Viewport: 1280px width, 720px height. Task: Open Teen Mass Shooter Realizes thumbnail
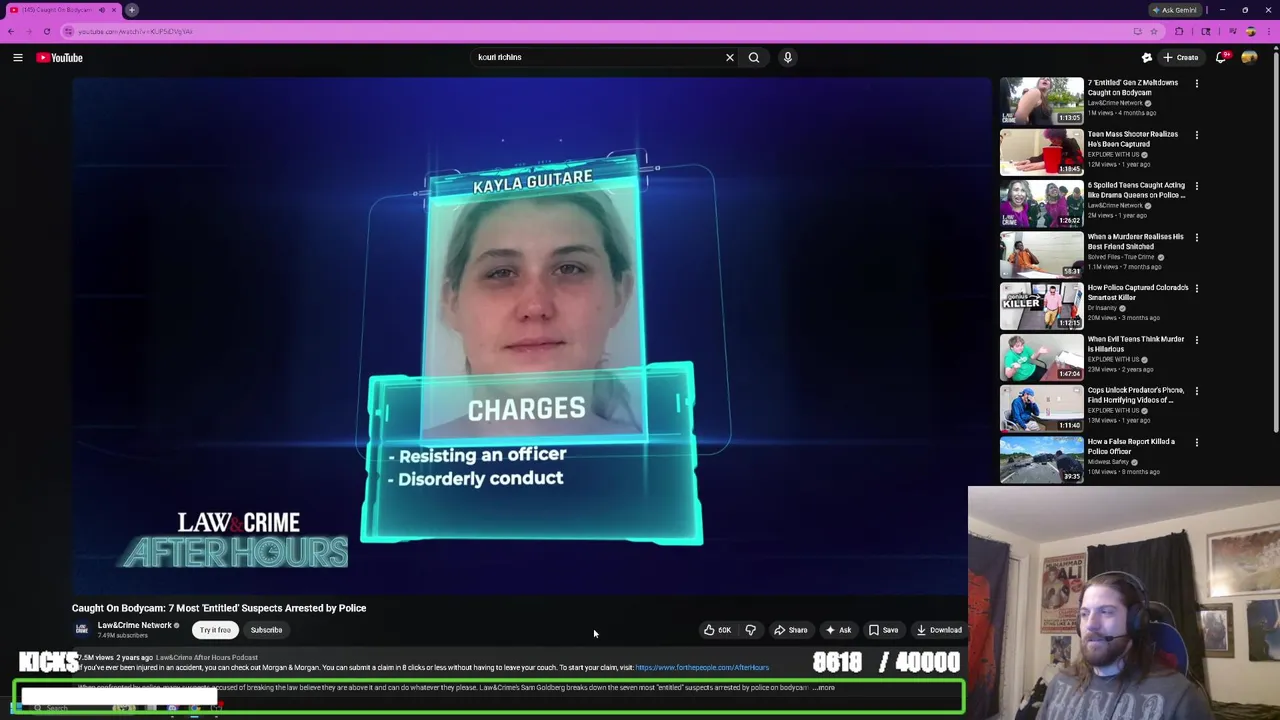click(x=1041, y=151)
